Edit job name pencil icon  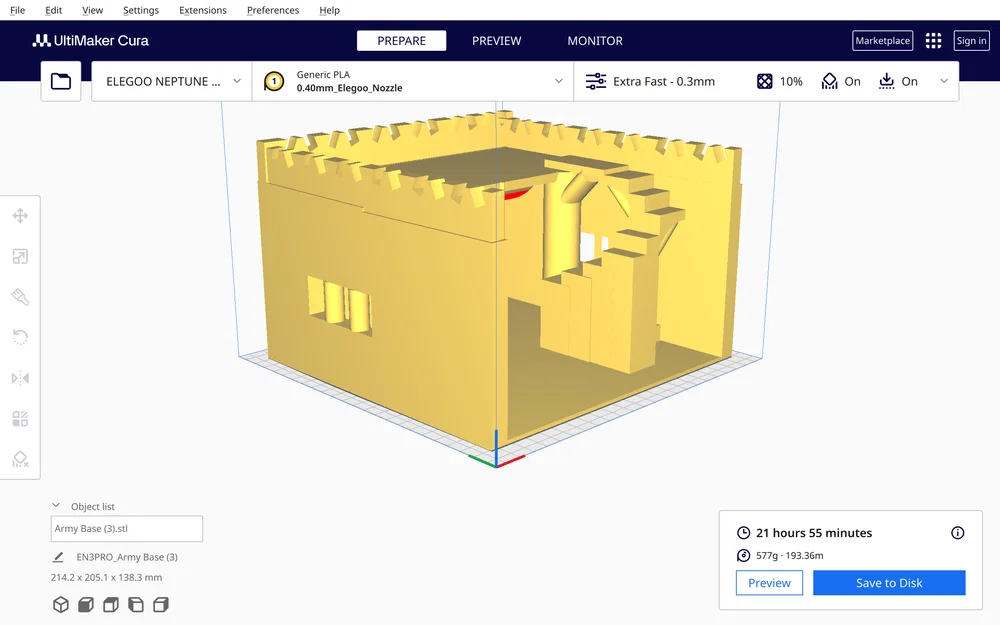pos(58,557)
